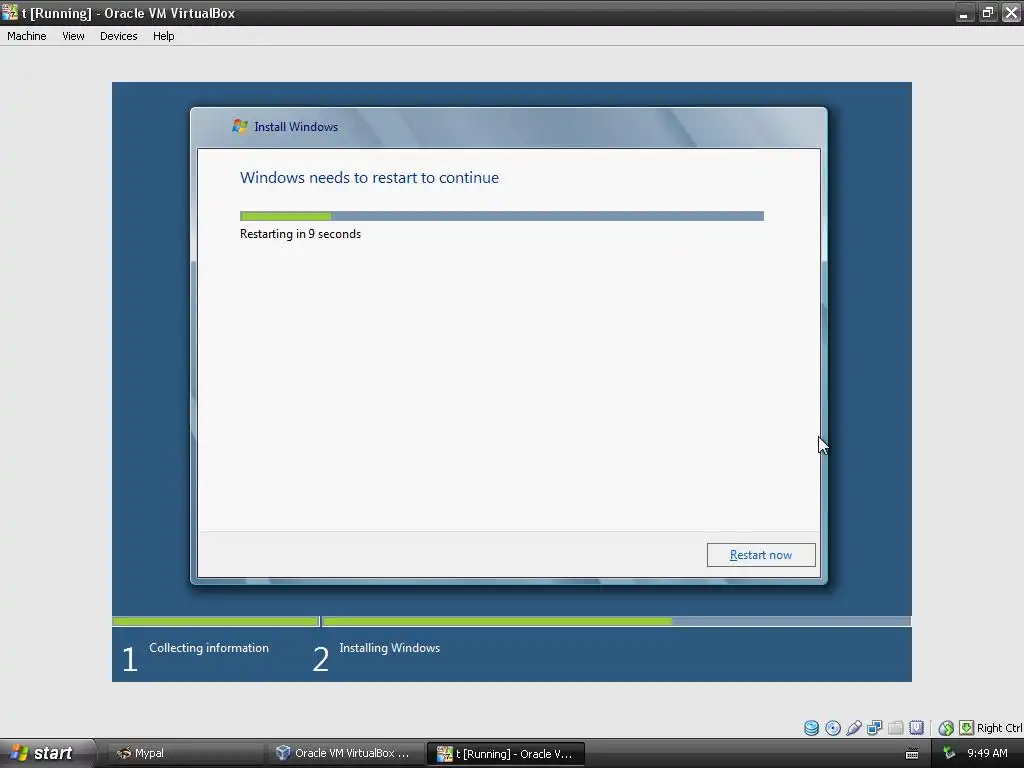Click the green tray icon beside the clock
The width and height of the screenshot is (1024, 768).
(x=949, y=754)
